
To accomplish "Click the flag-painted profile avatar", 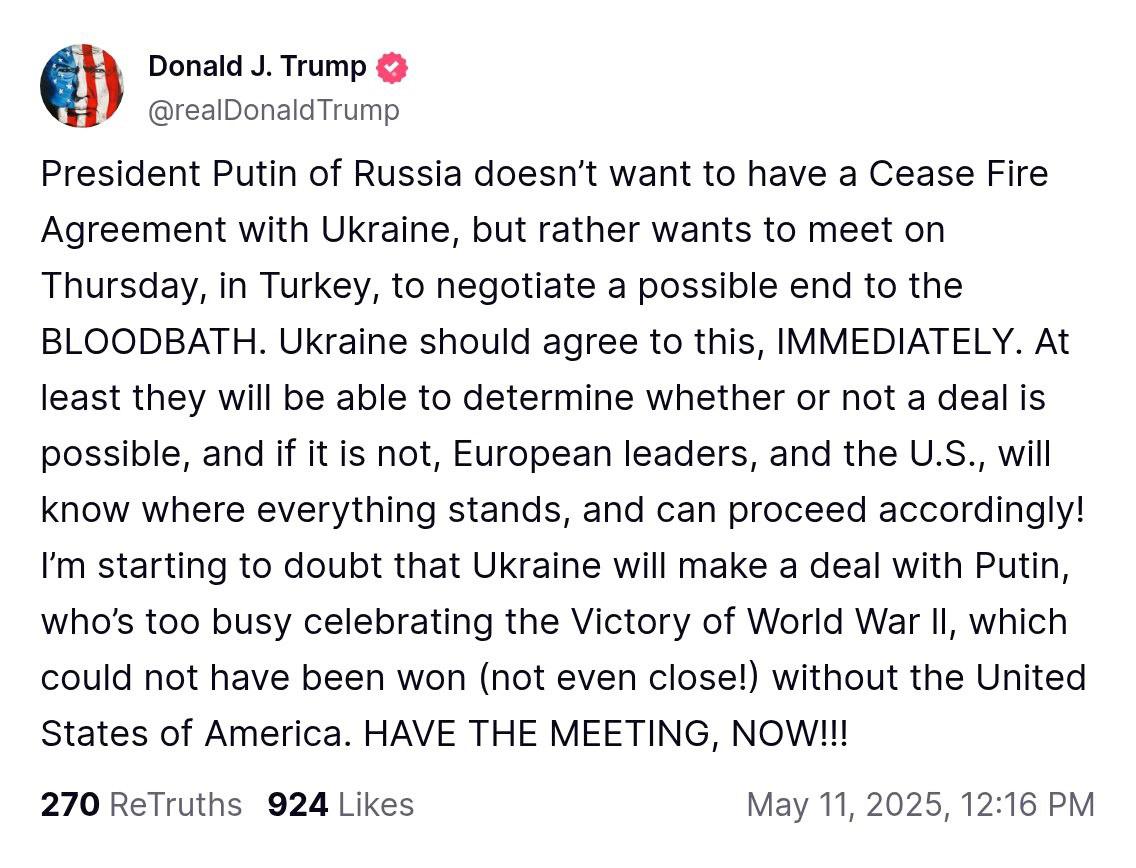I will [82, 86].
